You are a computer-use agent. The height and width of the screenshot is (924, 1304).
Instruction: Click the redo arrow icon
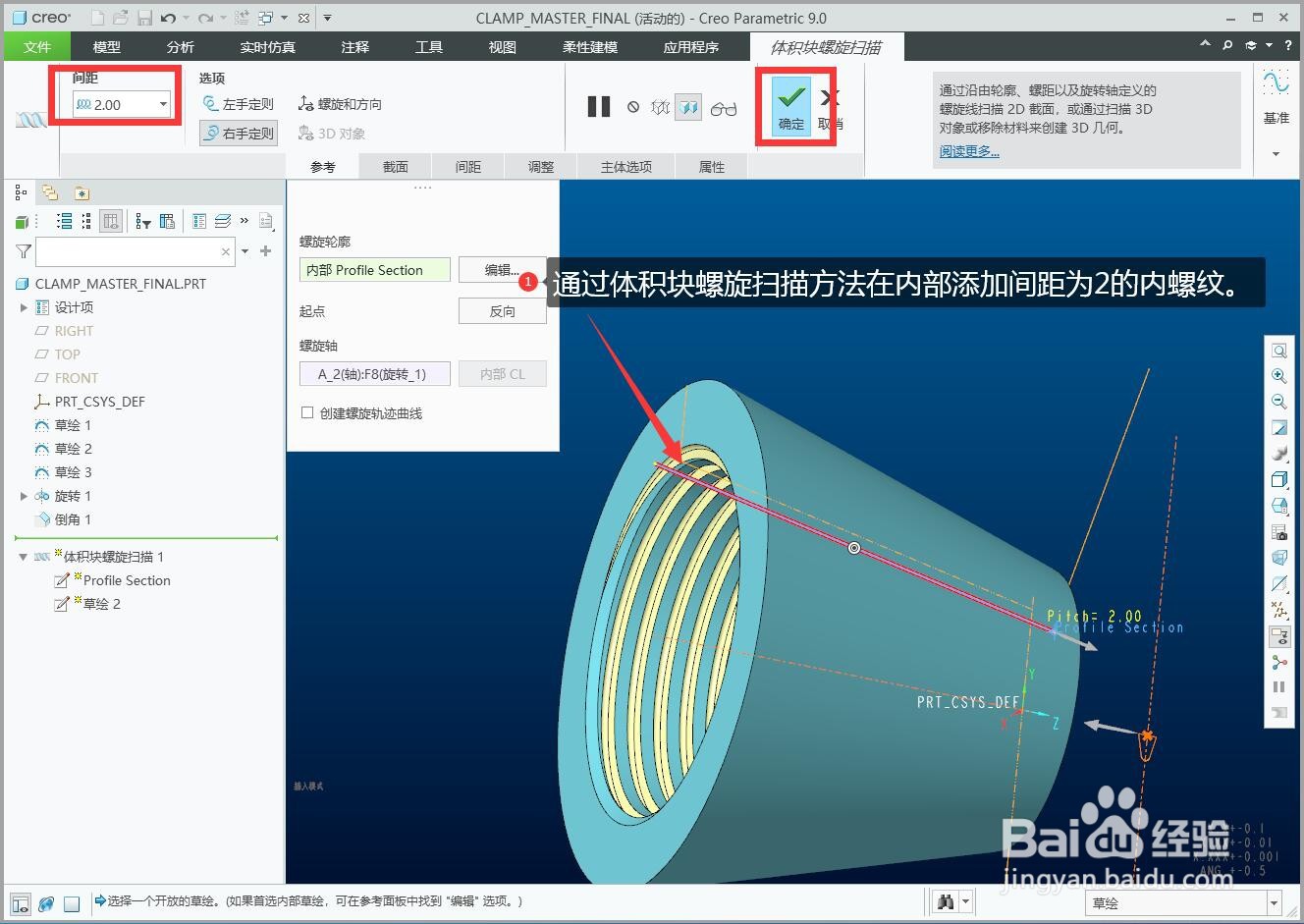click(205, 18)
